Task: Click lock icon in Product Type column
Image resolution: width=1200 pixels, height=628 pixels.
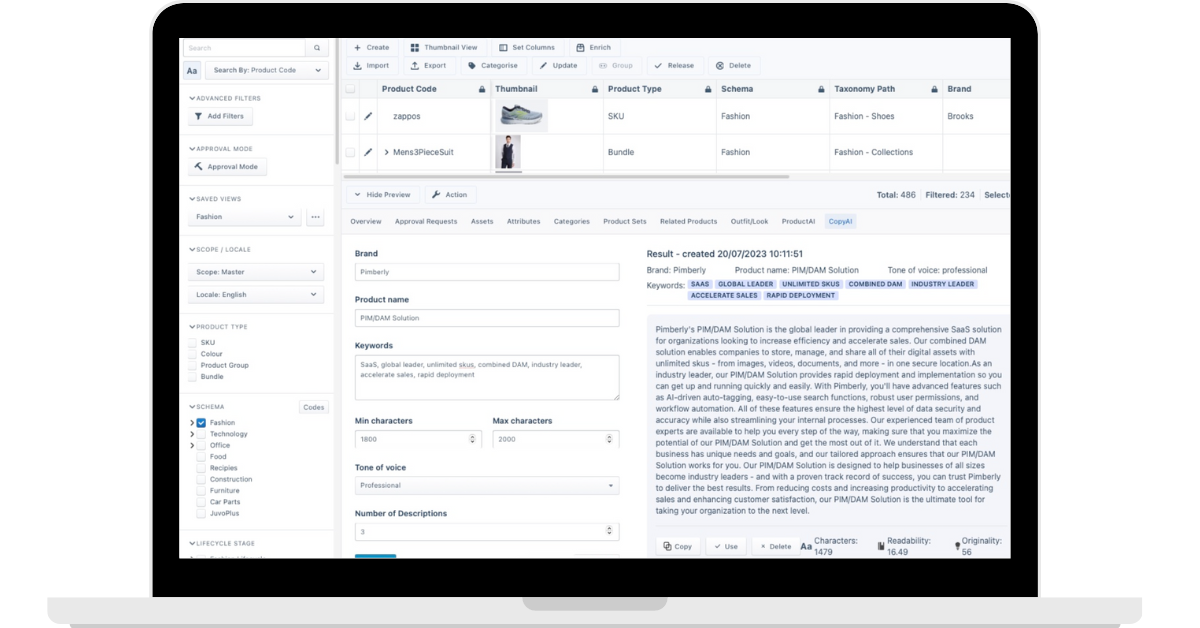Action: tap(707, 89)
